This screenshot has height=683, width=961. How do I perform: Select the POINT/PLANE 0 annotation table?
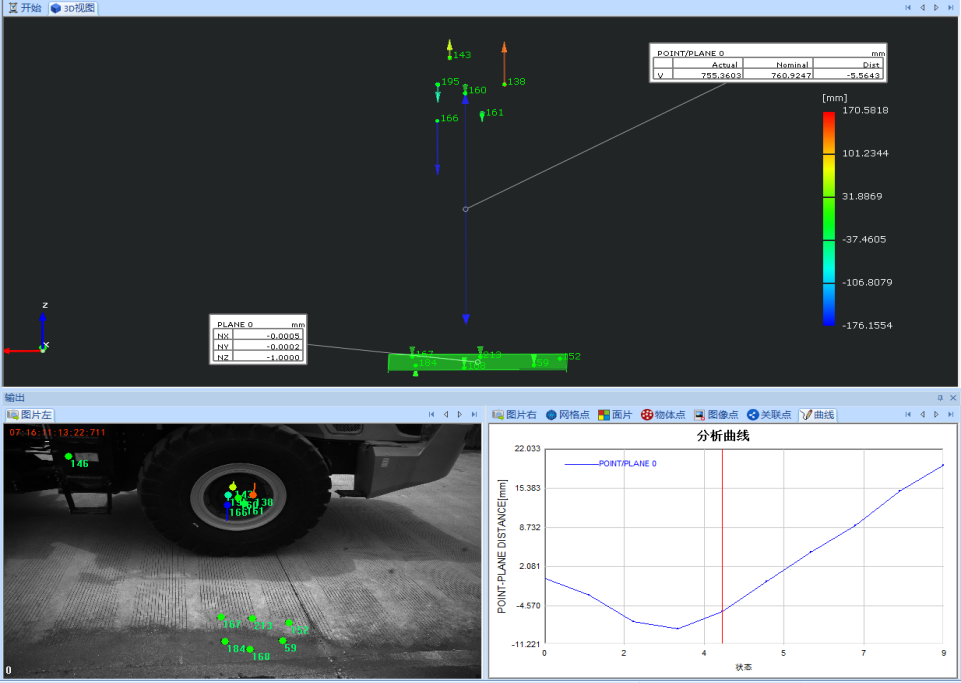coord(767,63)
